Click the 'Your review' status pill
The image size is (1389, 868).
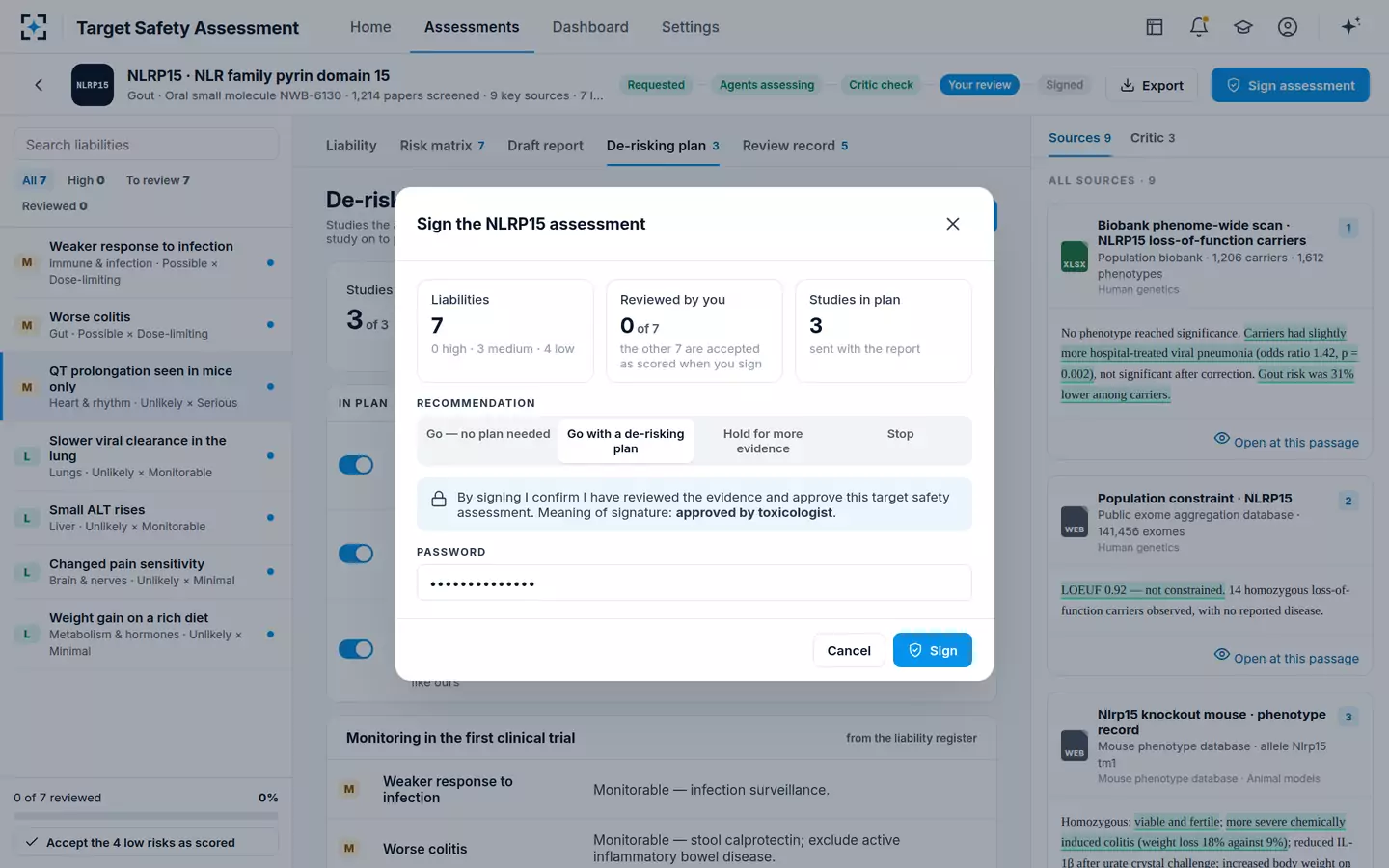(x=979, y=85)
